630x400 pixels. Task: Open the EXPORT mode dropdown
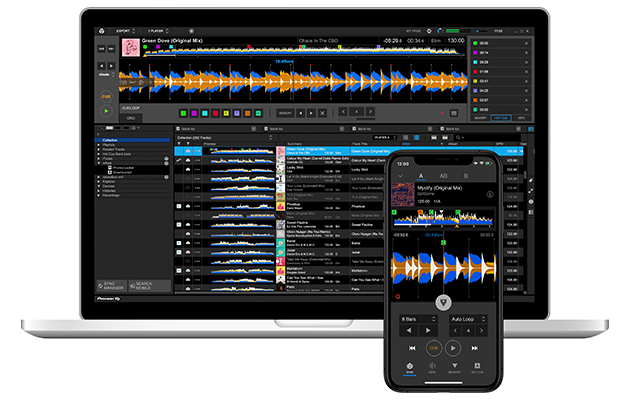pos(123,32)
